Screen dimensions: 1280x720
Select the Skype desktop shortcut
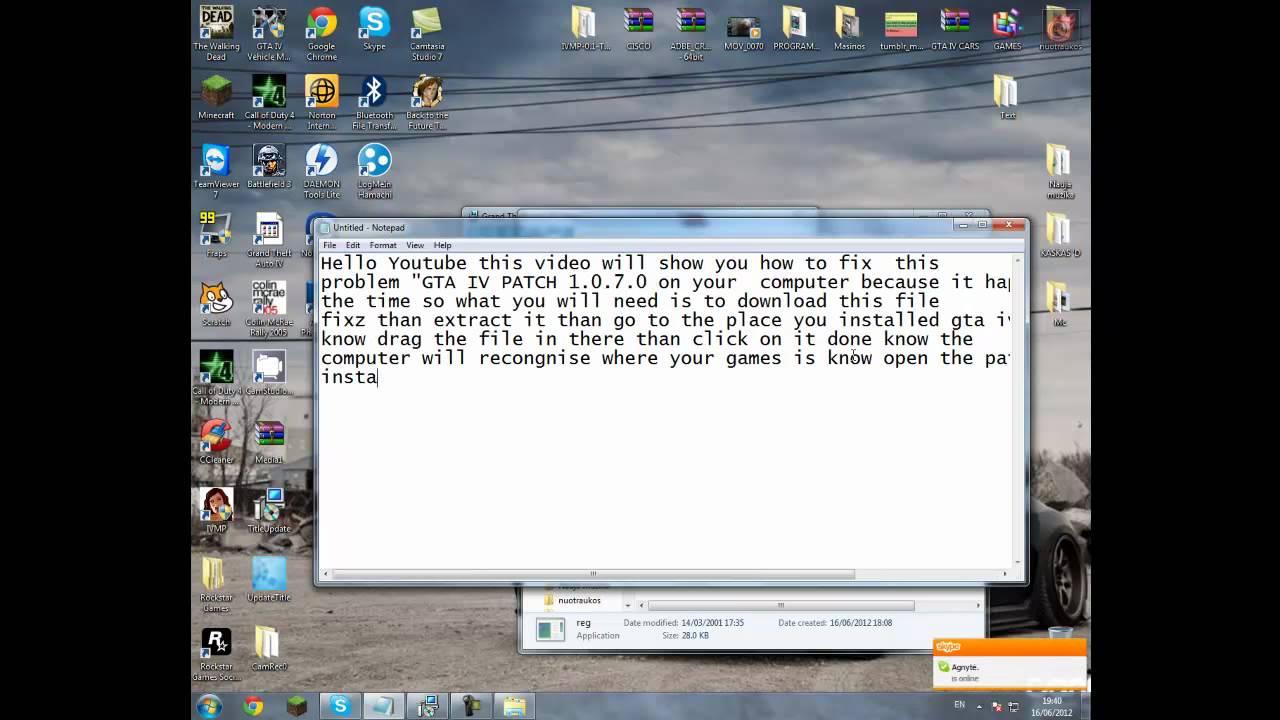click(x=374, y=28)
